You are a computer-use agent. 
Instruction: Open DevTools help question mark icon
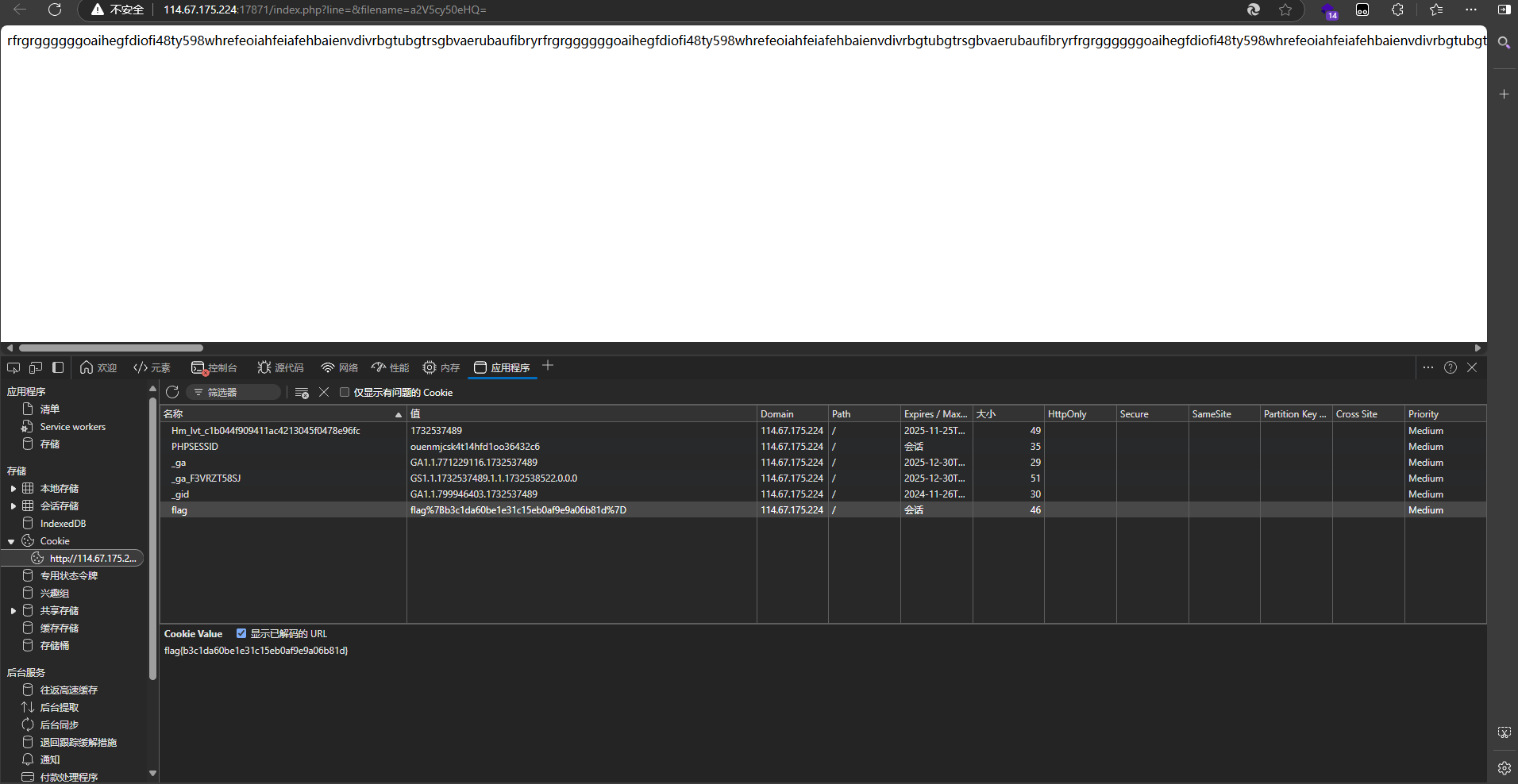pyautogui.click(x=1451, y=367)
